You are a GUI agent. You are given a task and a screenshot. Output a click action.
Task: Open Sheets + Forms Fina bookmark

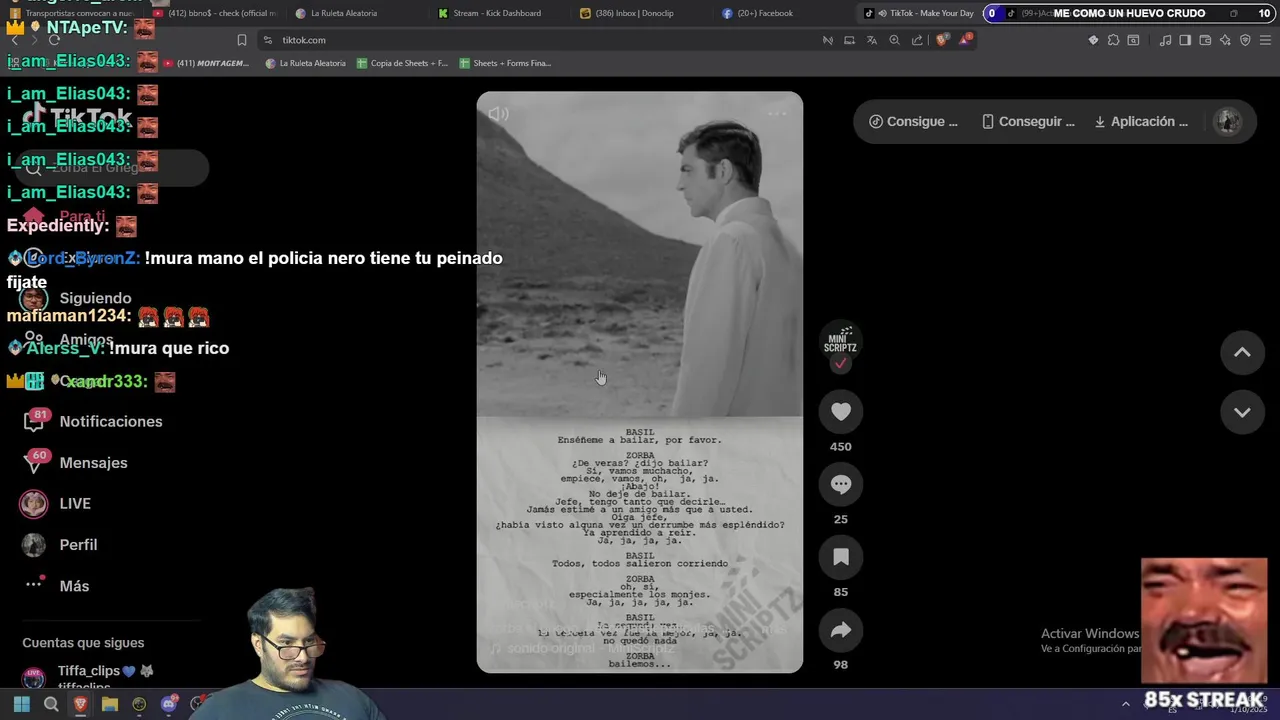505,63
